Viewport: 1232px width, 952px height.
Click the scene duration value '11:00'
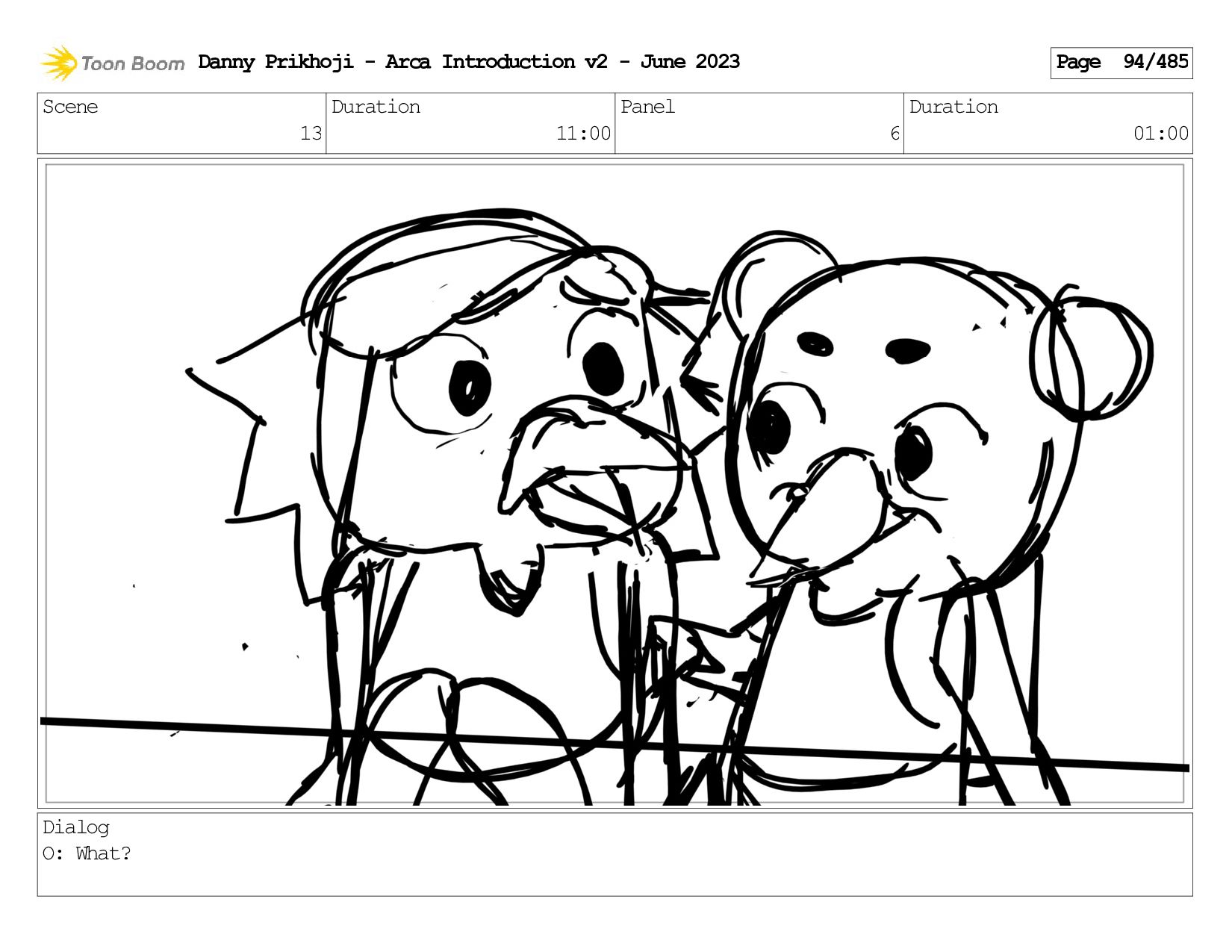point(583,134)
